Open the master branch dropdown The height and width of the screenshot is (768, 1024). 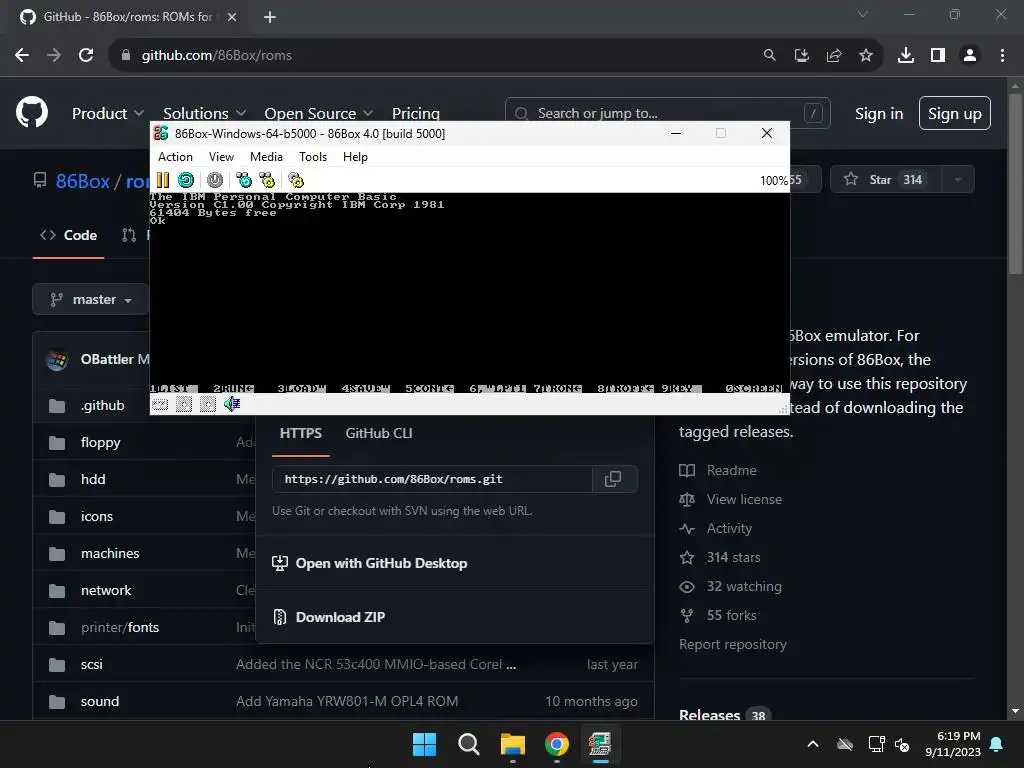(91, 299)
